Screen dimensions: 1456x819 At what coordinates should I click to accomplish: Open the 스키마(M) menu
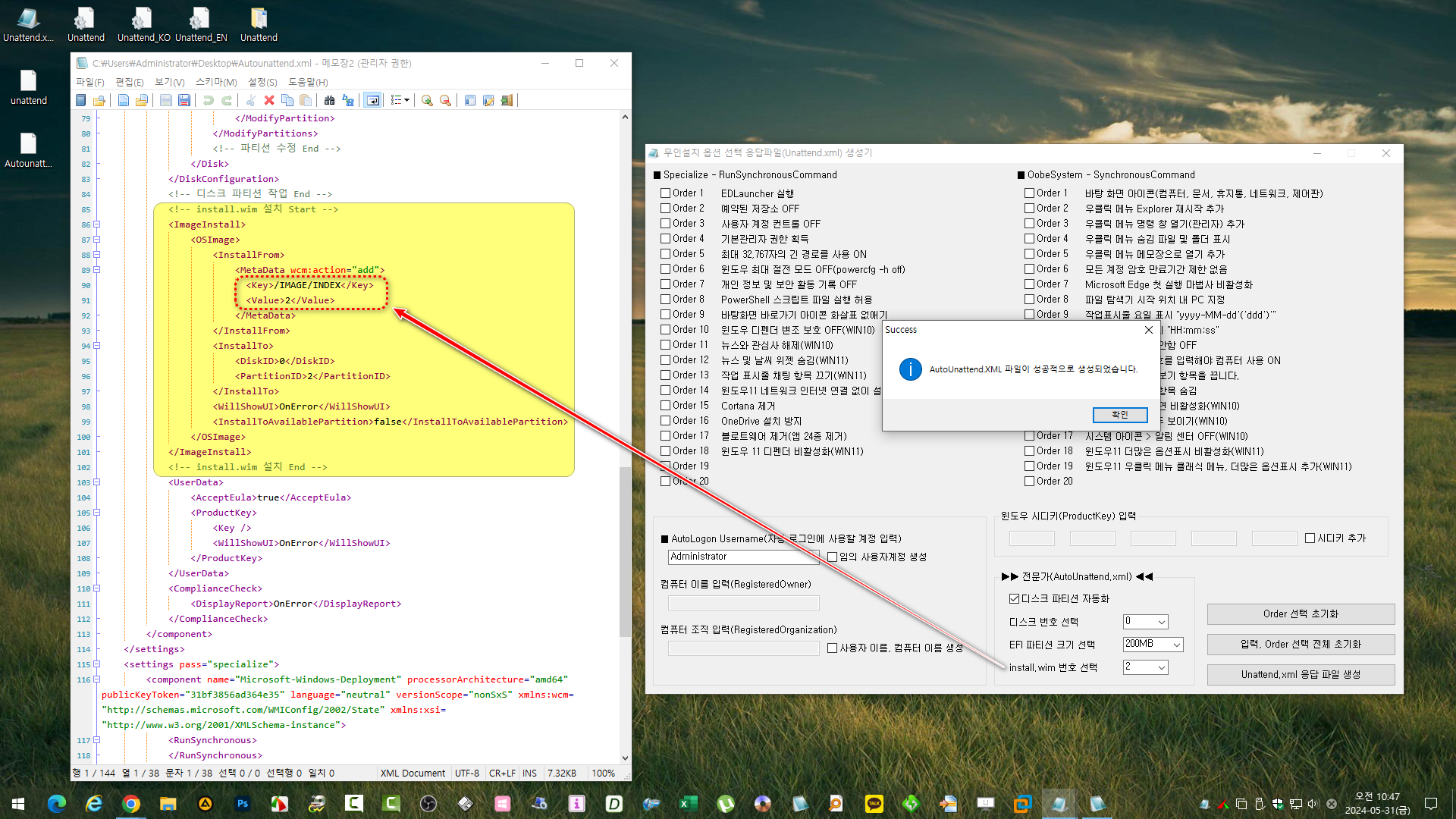pos(216,82)
